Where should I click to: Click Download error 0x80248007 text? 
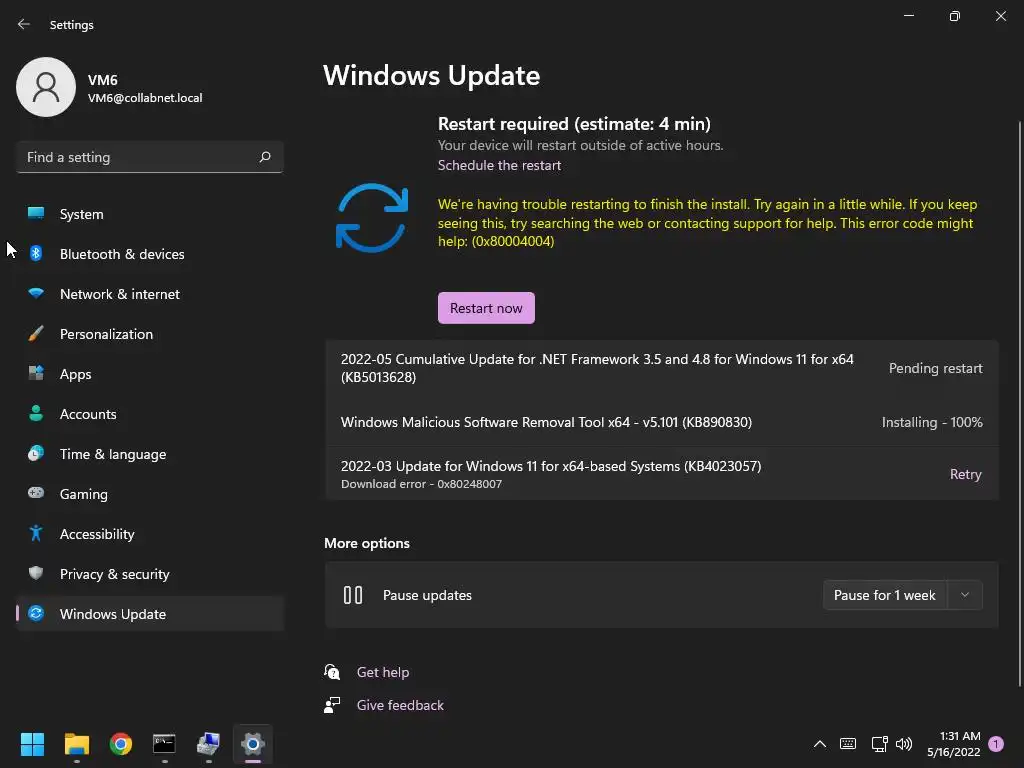click(x=421, y=484)
